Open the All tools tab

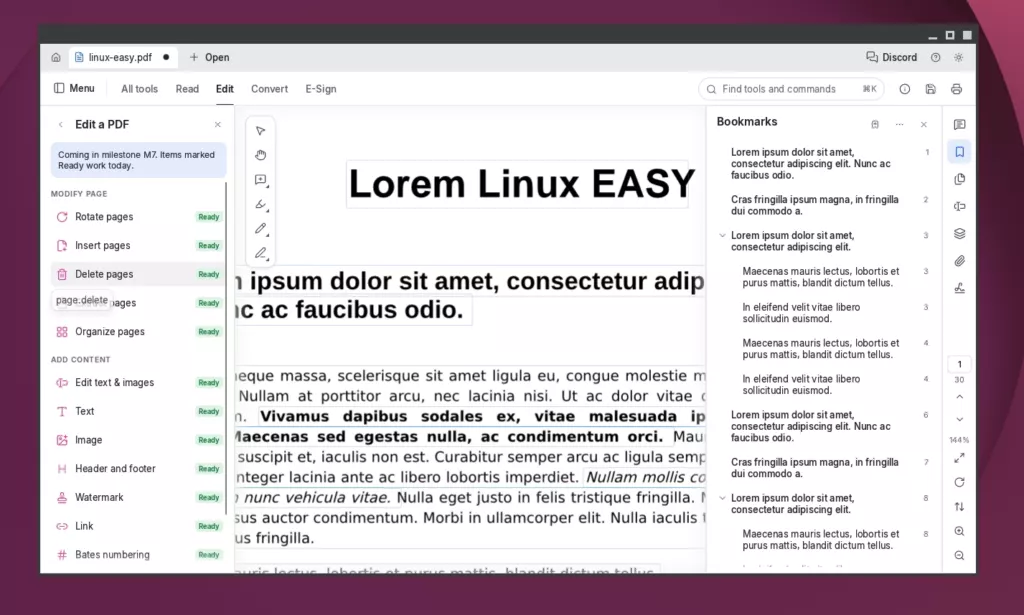click(x=140, y=89)
